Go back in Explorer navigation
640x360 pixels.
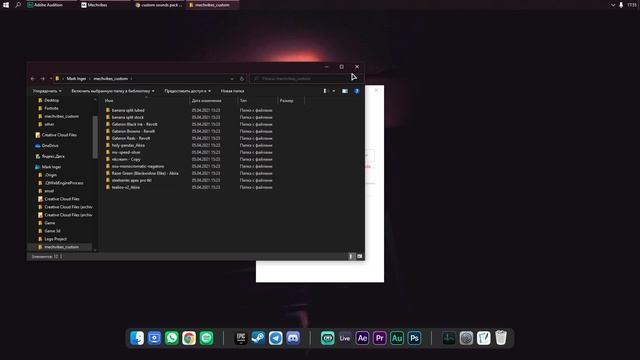pos(33,78)
